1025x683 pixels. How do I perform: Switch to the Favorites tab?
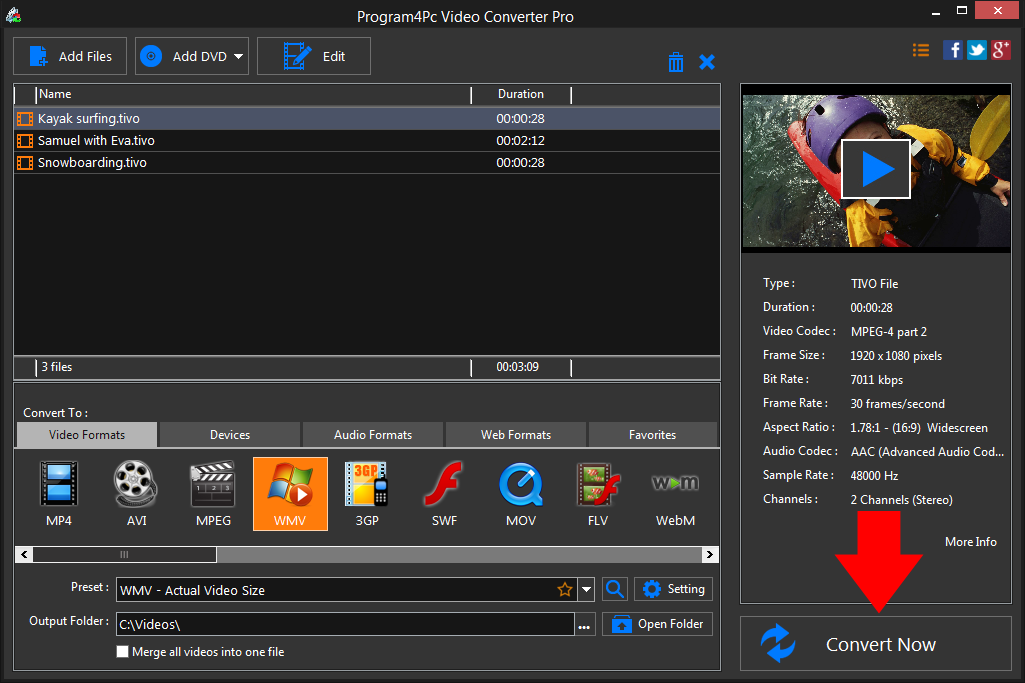click(x=652, y=435)
